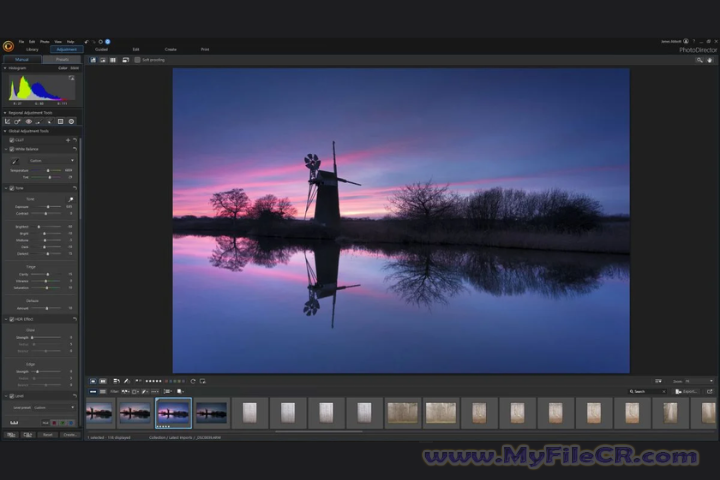Uncheck the HDR Effect checkbox
The image size is (720, 480).
pyautogui.click(x=12, y=319)
